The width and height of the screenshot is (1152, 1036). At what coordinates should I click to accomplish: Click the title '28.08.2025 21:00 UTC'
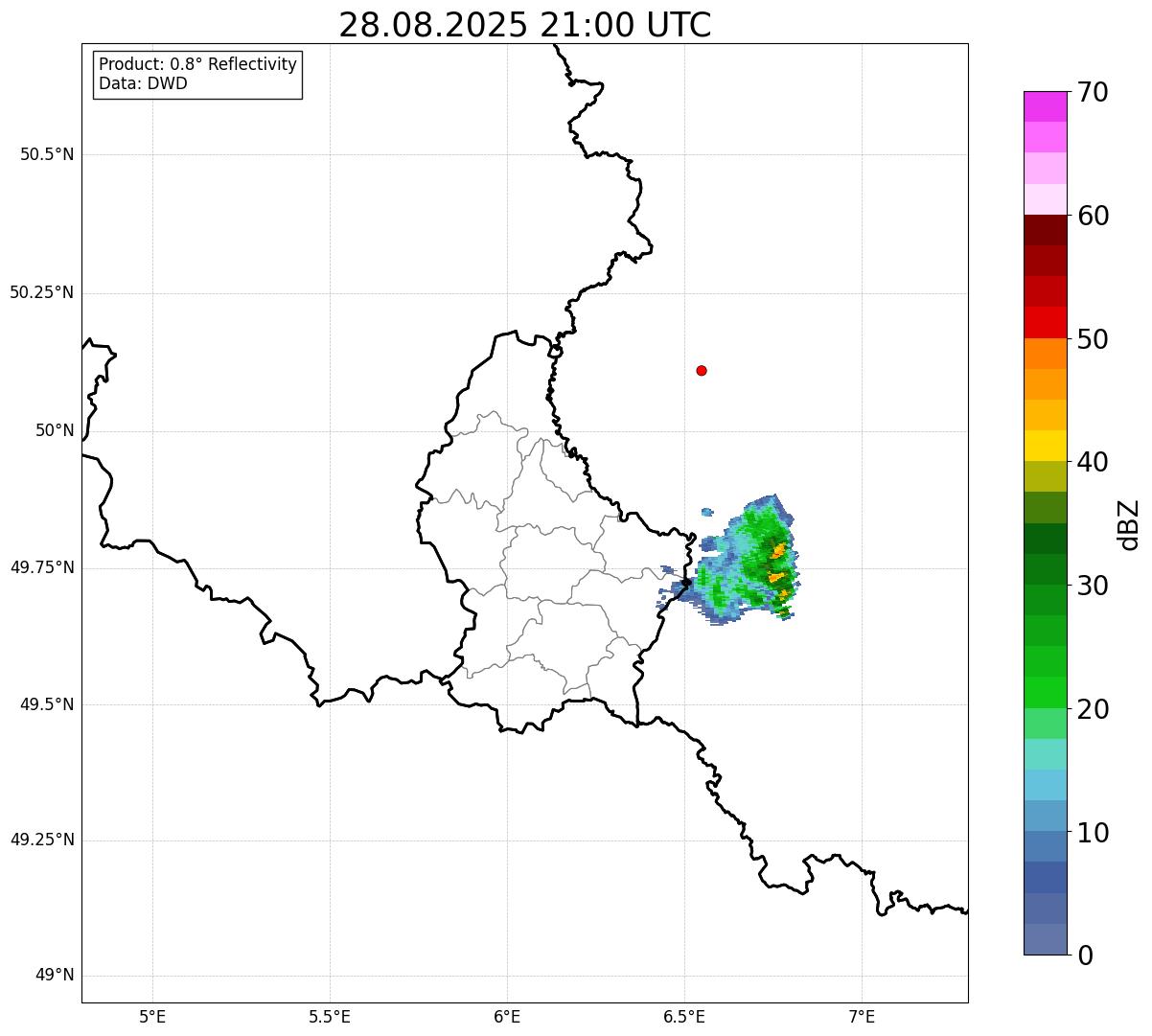(525, 25)
